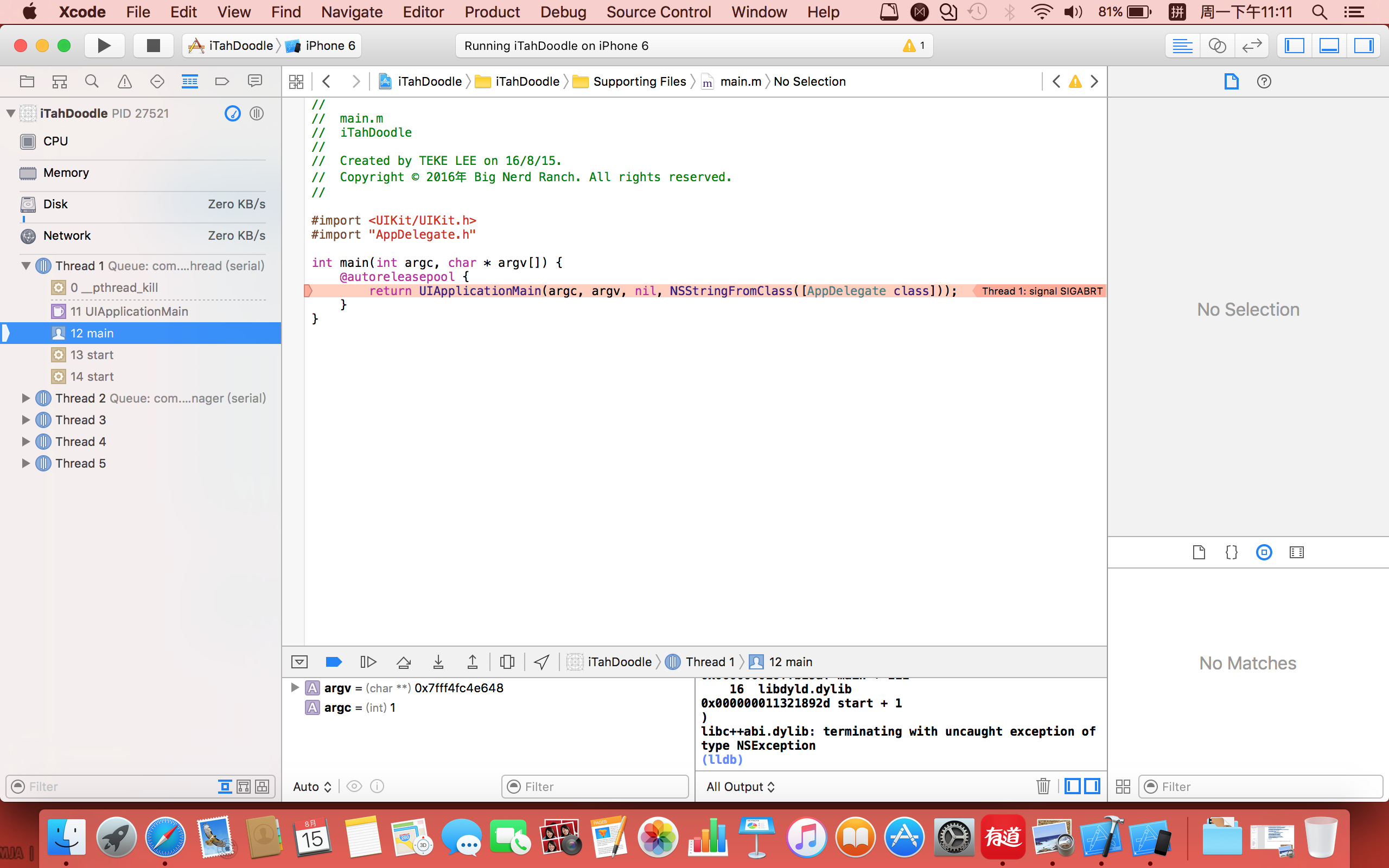Viewport: 1389px width, 868px height.
Task: Jump to previous issue arrow
Action: [1056, 81]
